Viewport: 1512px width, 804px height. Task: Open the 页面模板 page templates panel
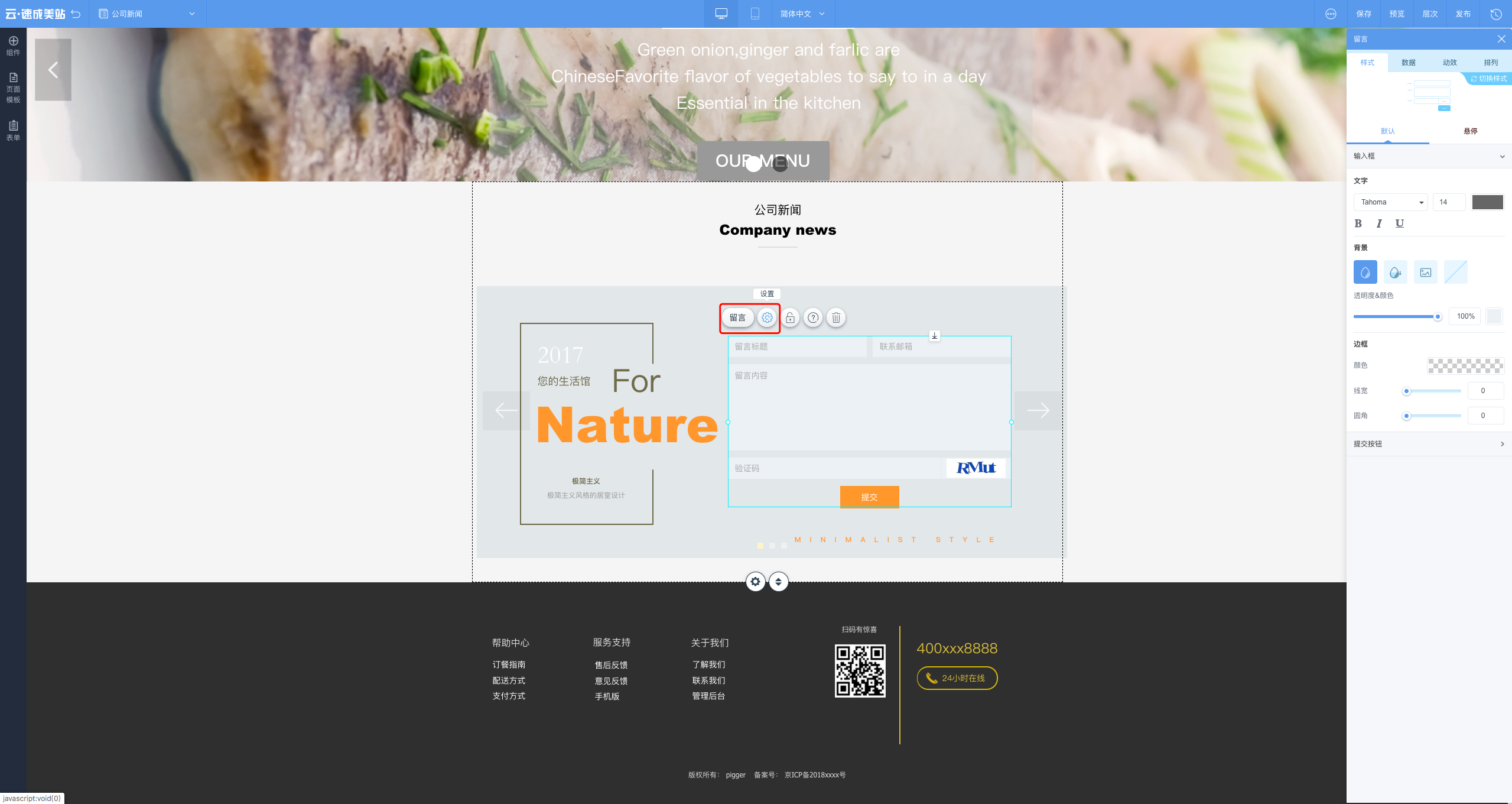[13, 88]
